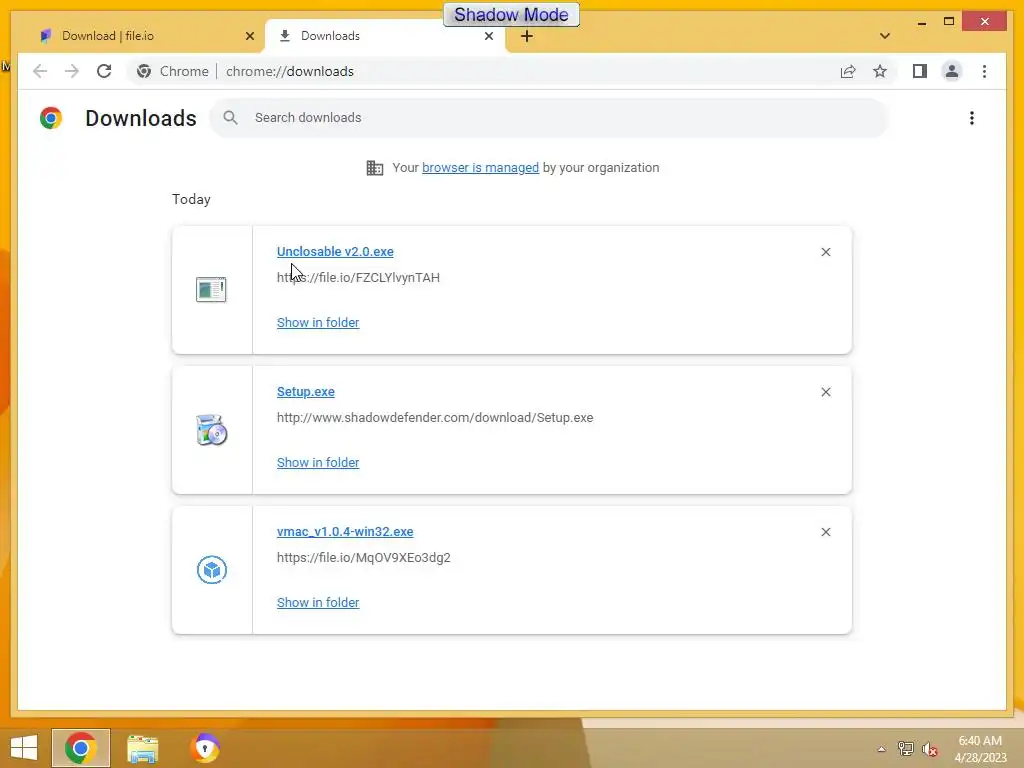1024x768 pixels.
Task: Open a new tab with plus button
Action: (527, 36)
